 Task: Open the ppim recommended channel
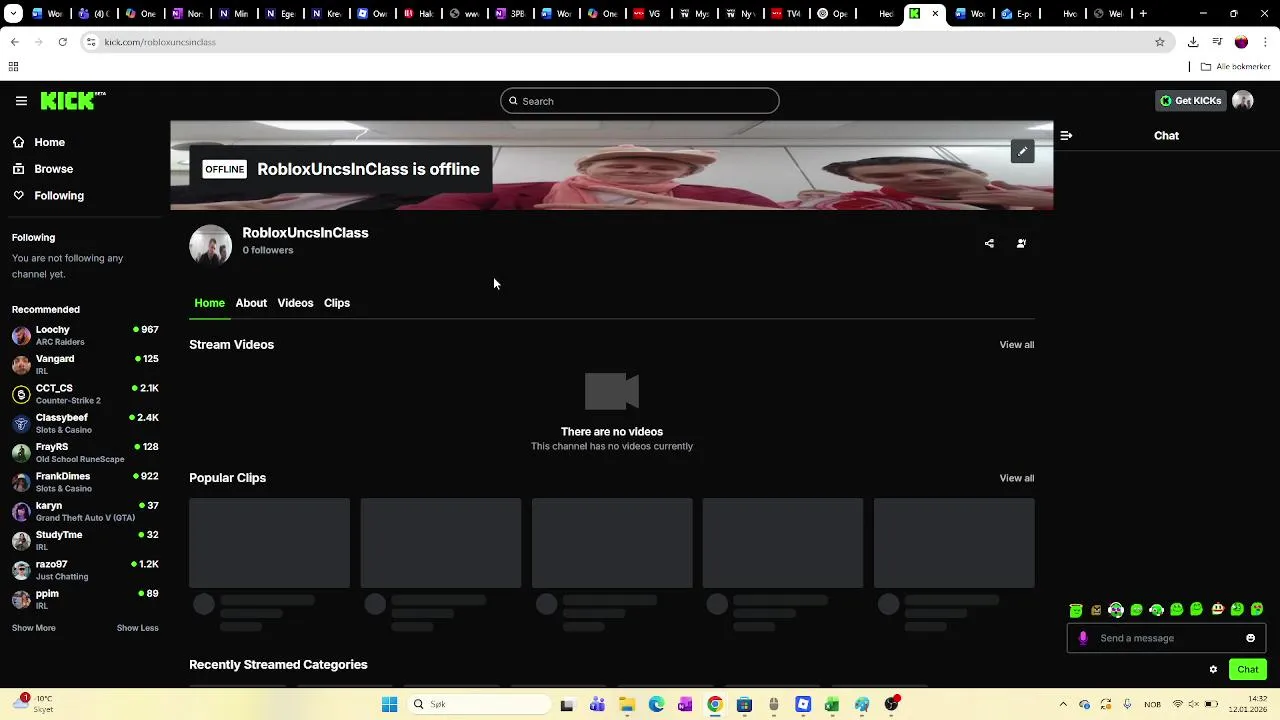click(x=85, y=600)
